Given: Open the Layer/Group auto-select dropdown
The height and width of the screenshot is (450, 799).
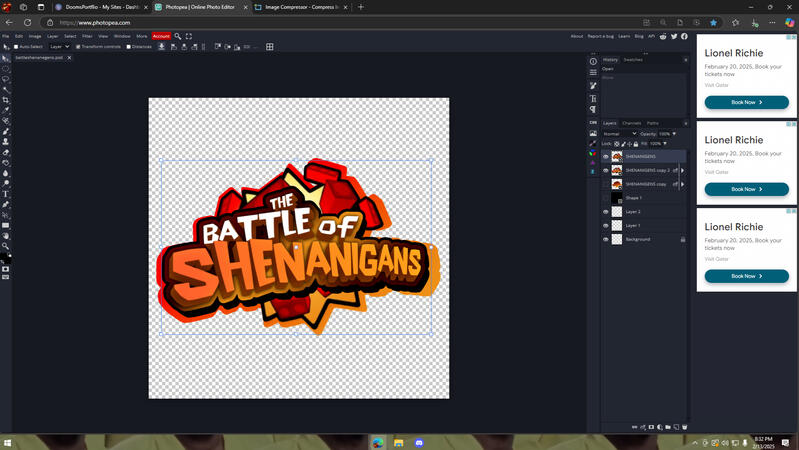Looking at the screenshot, I should click(x=60, y=47).
